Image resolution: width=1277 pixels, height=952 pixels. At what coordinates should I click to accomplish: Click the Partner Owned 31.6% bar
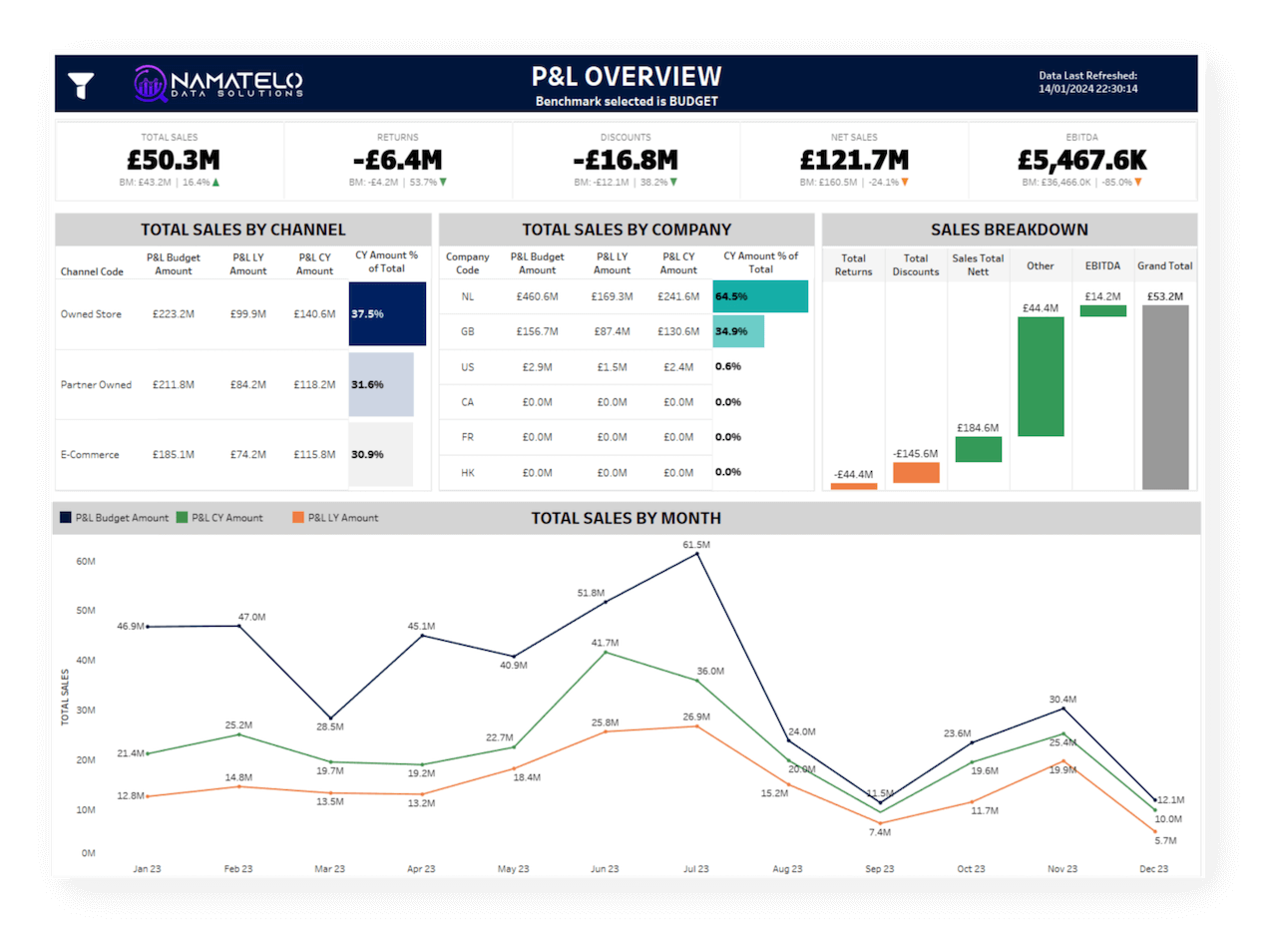(x=381, y=384)
